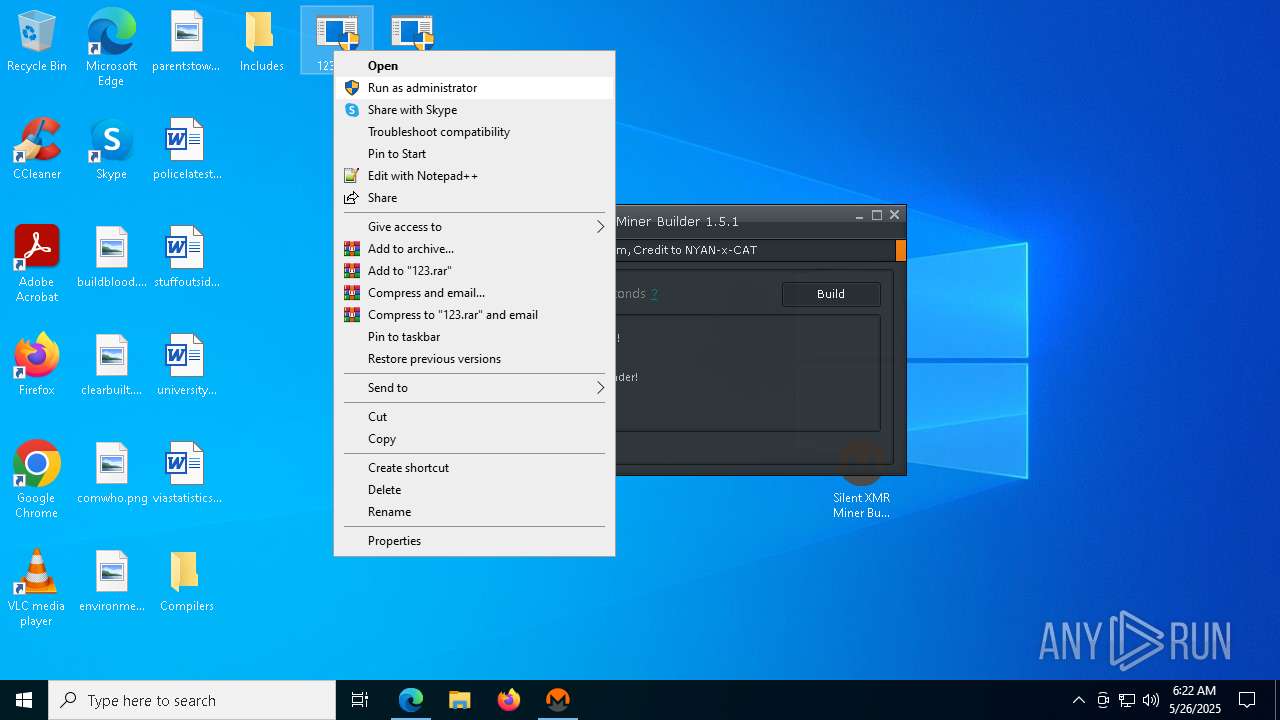The image size is (1280, 720).
Task: Select the buildblood image file on the desktop
Action: [111, 258]
